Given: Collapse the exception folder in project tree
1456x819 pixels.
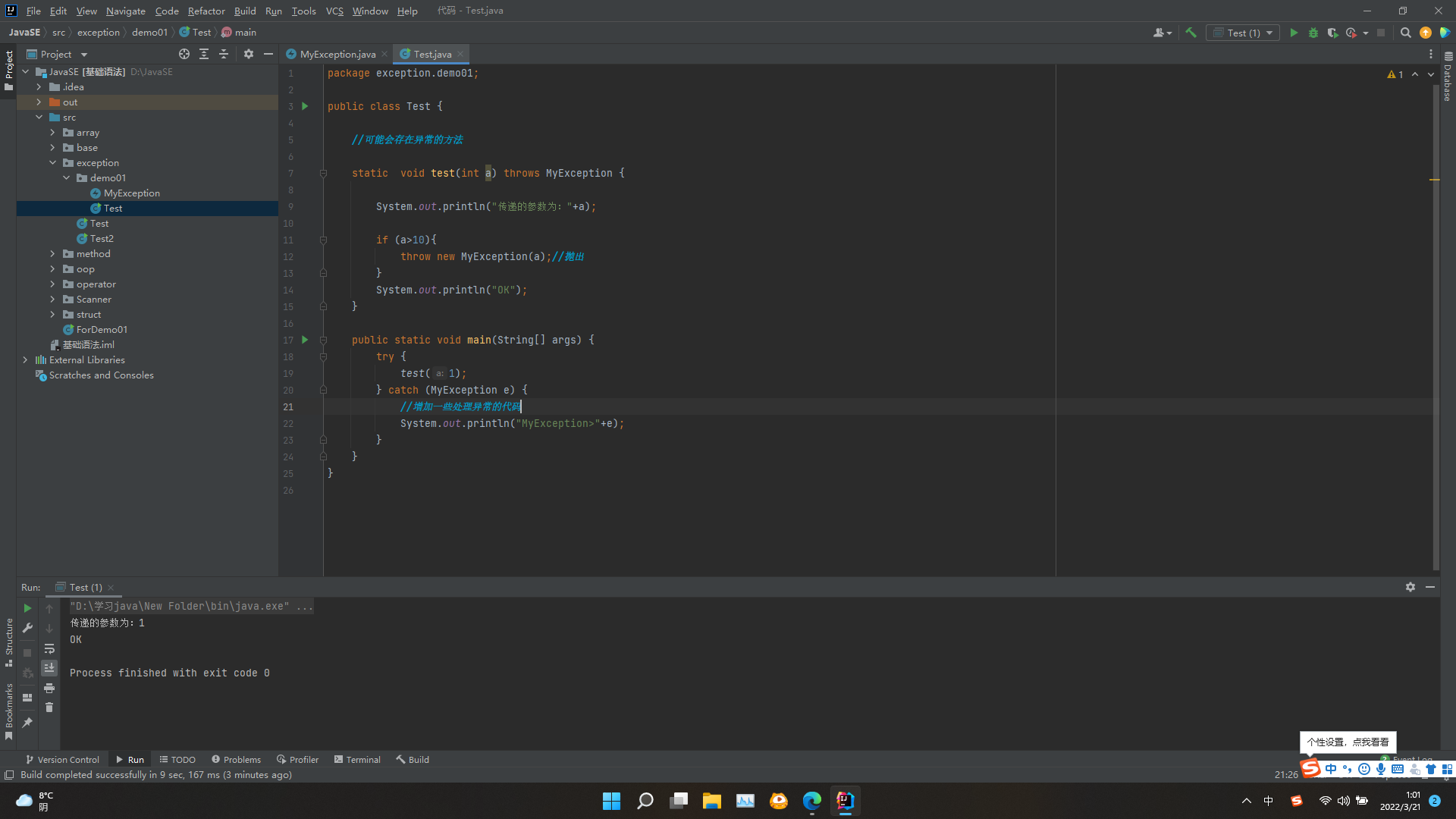Looking at the screenshot, I should coord(52,163).
